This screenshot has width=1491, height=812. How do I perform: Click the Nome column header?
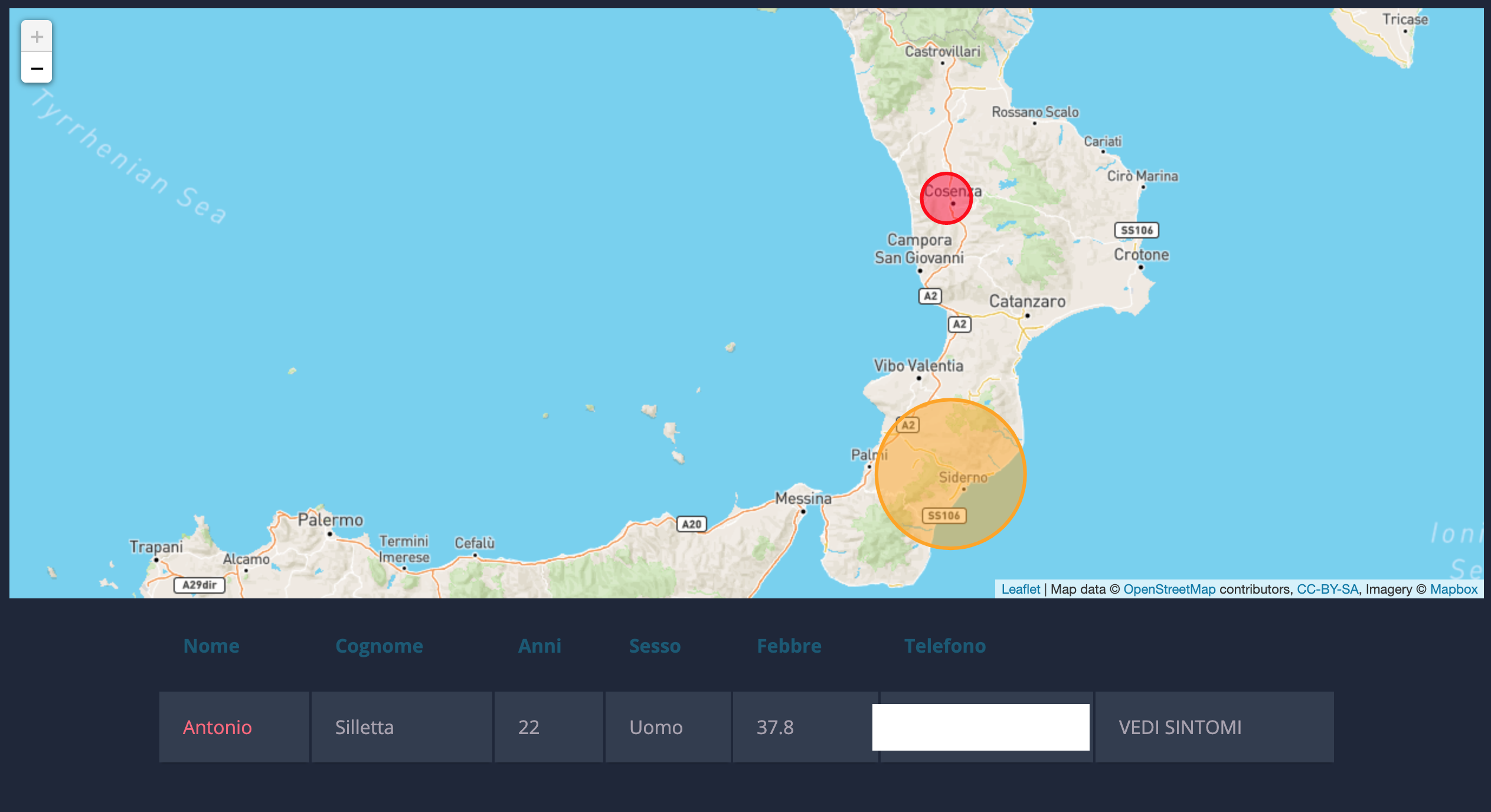pyautogui.click(x=211, y=646)
